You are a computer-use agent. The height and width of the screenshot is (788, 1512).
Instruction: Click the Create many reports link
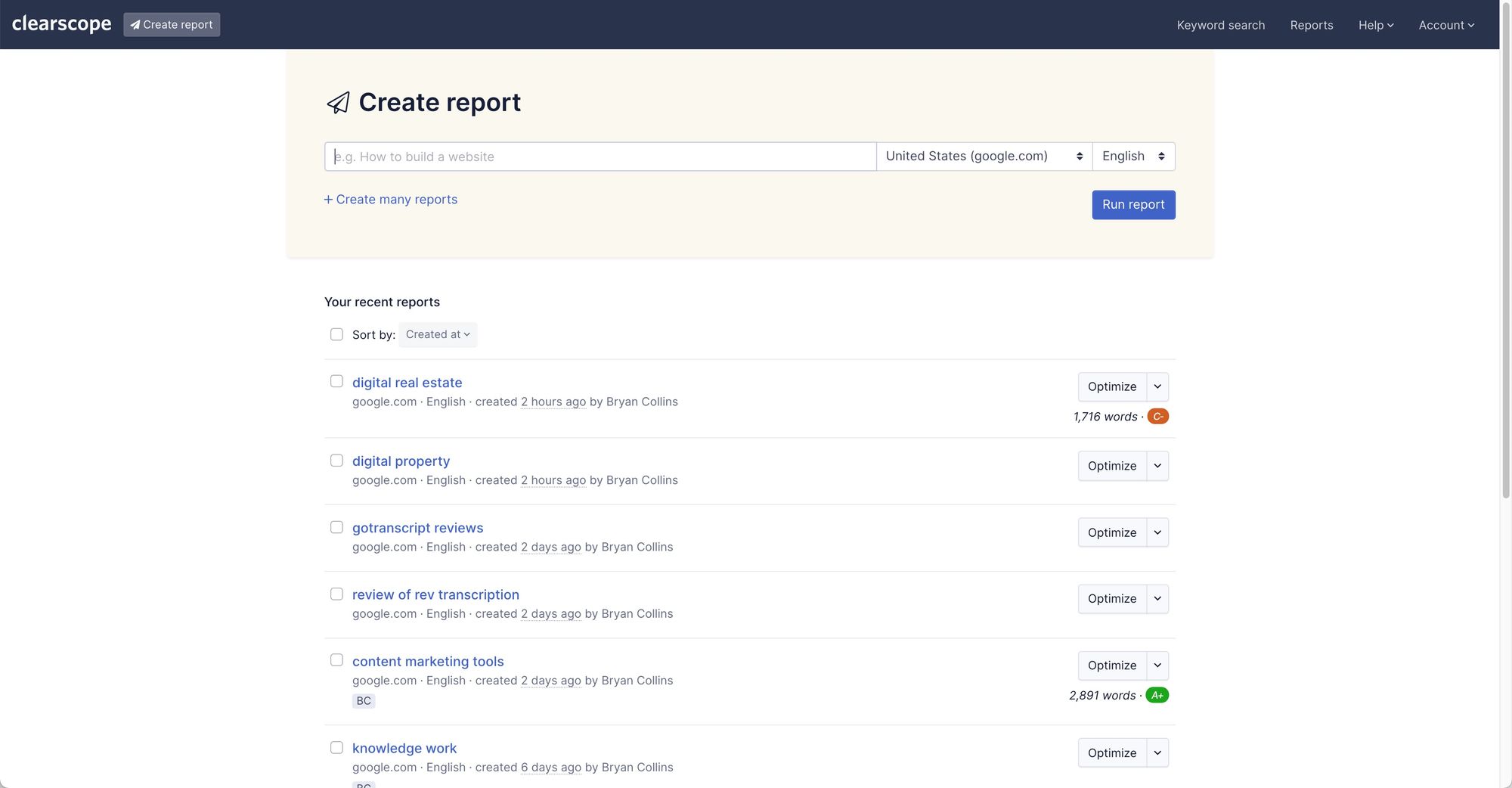coord(391,200)
